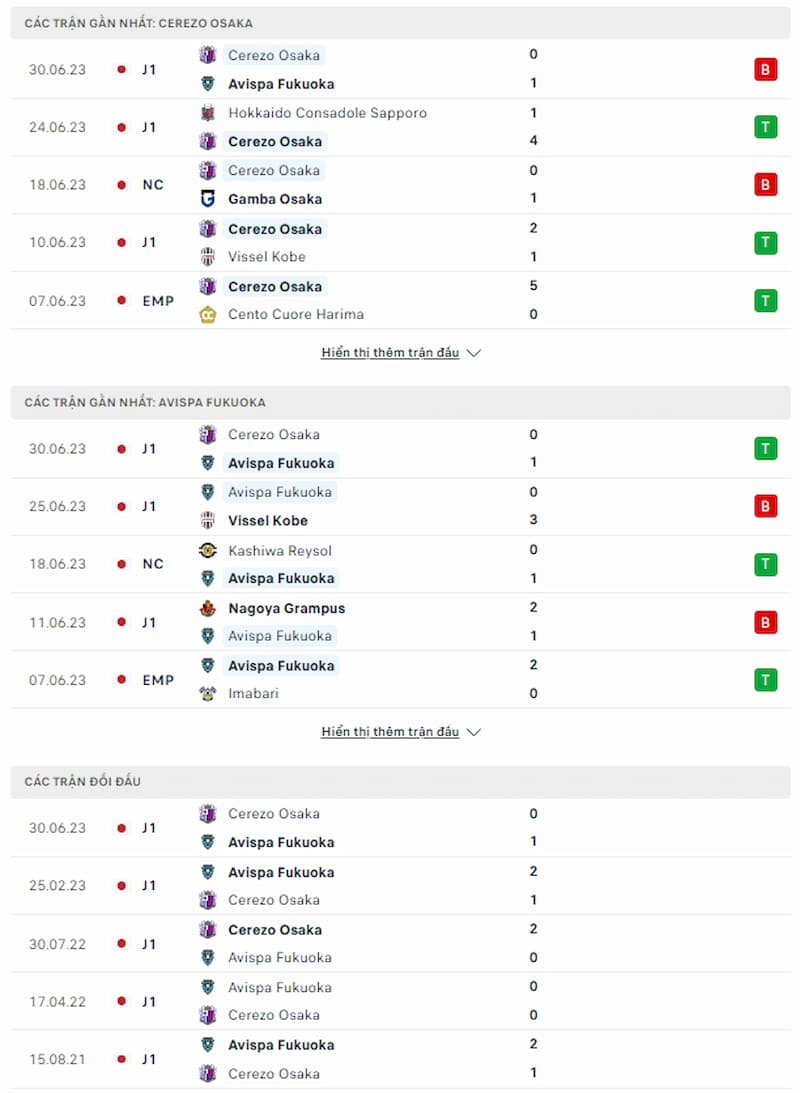Click the red live dot on 15.08.21 match
This screenshot has width=800, height=1093.
122,1060
